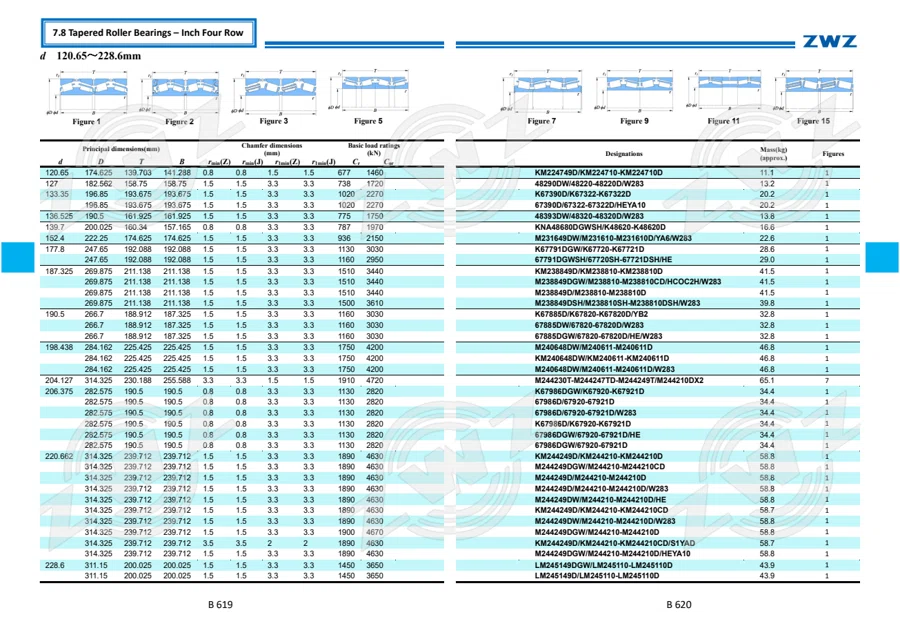This screenshot has width=900, height=637.
Task: Click the 'Designations' column header
Action: click(x=624, y=154)
